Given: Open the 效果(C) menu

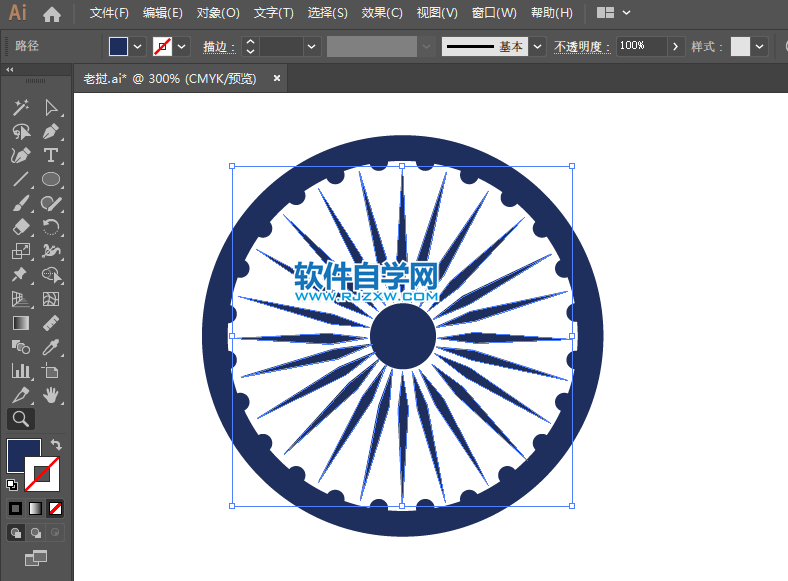Looking at the screenshot, I should click(x=381, y=13).
